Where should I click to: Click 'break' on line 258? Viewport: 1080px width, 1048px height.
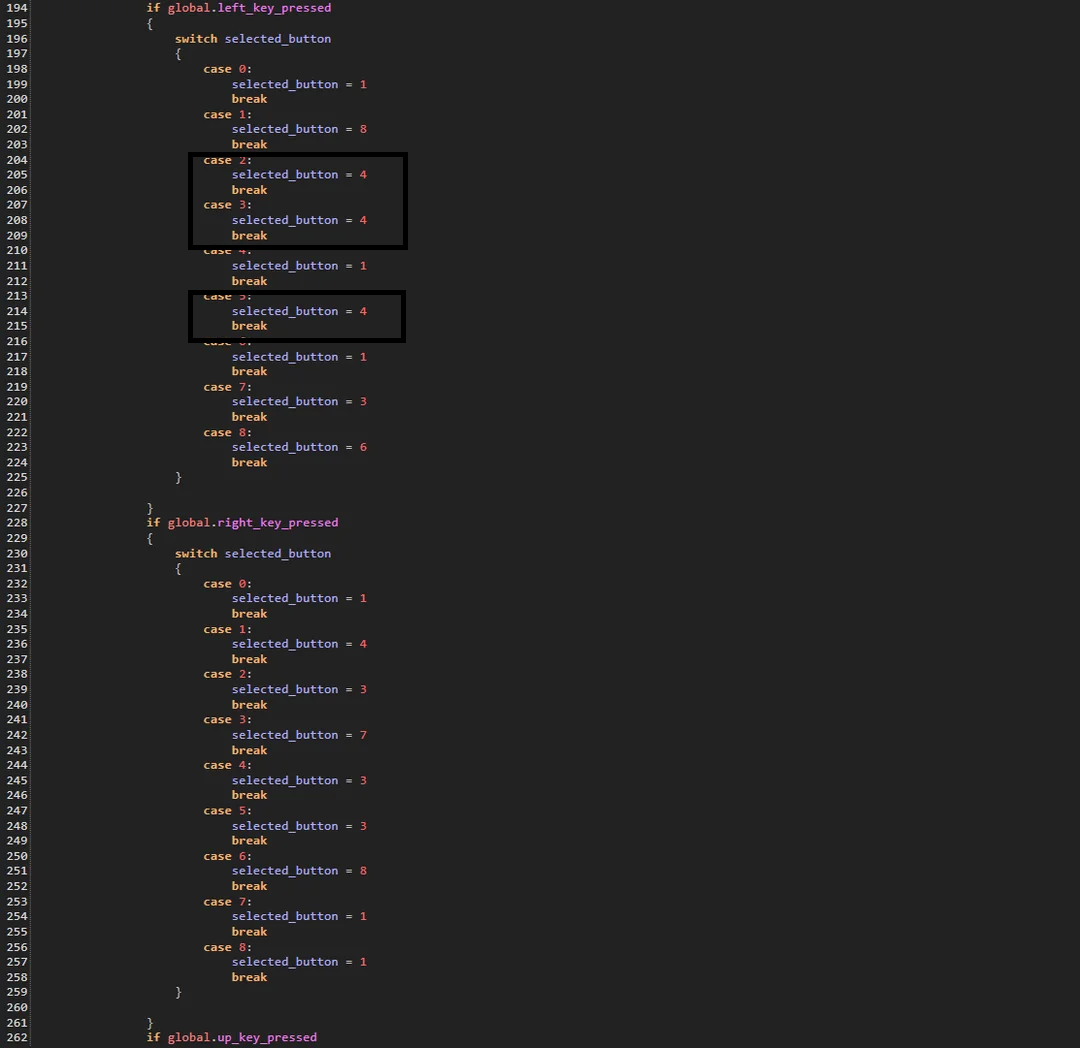(249, 977)
